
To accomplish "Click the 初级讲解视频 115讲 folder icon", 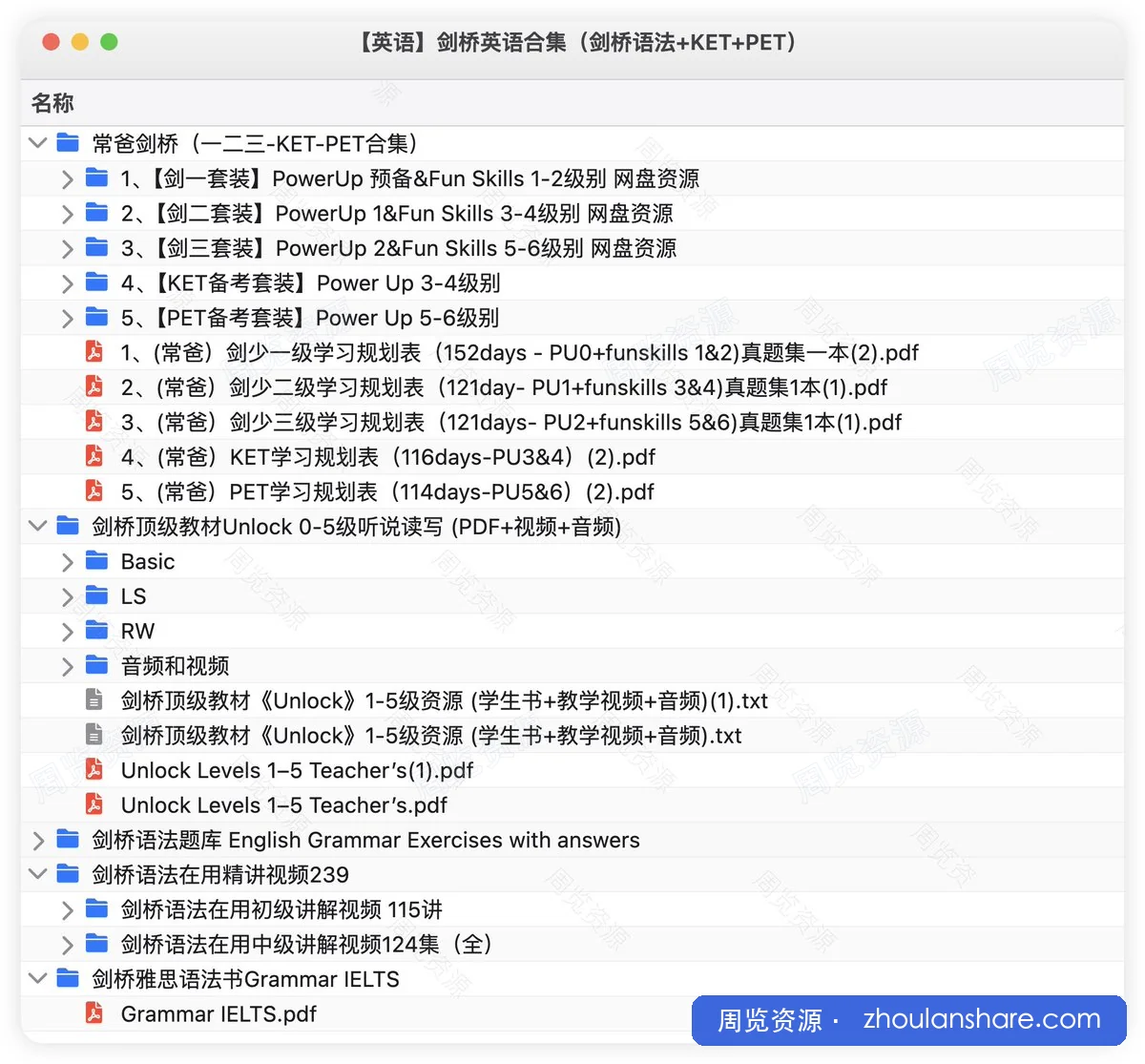I will pos(96,909).
